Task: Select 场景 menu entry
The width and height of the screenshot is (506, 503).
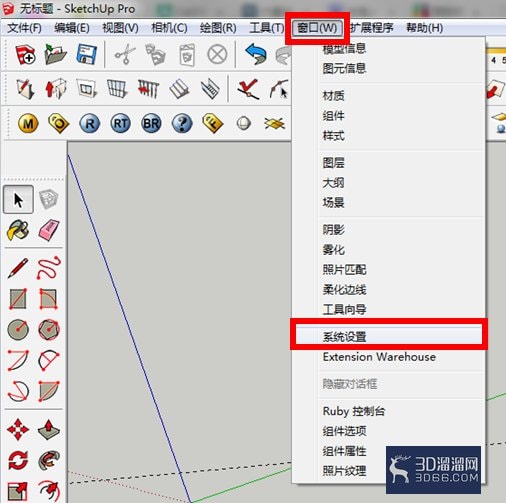Action: pos(333,203)
